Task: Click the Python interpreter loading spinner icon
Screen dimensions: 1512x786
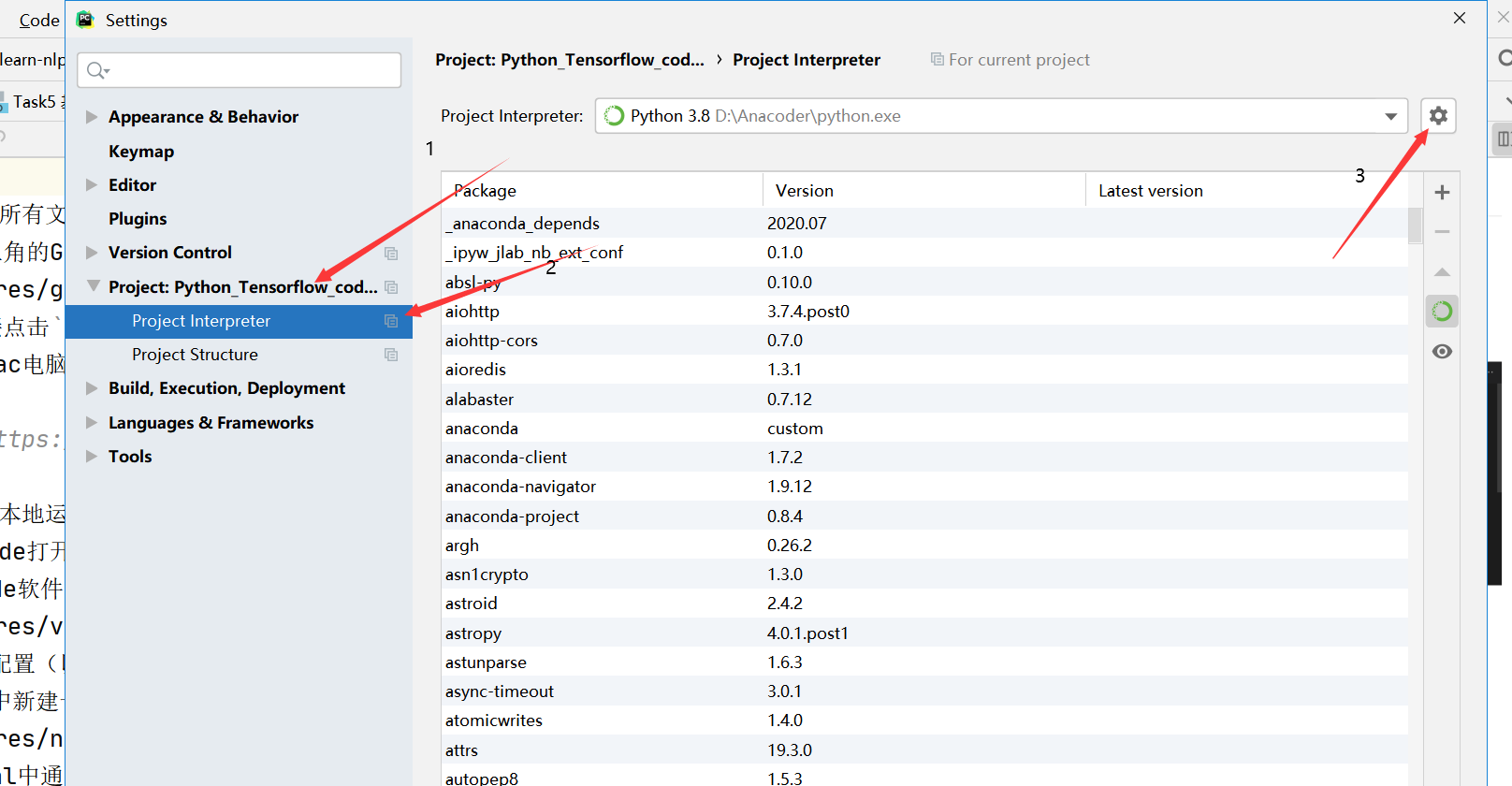Action: pyautogui.click(x=614, y=116)
